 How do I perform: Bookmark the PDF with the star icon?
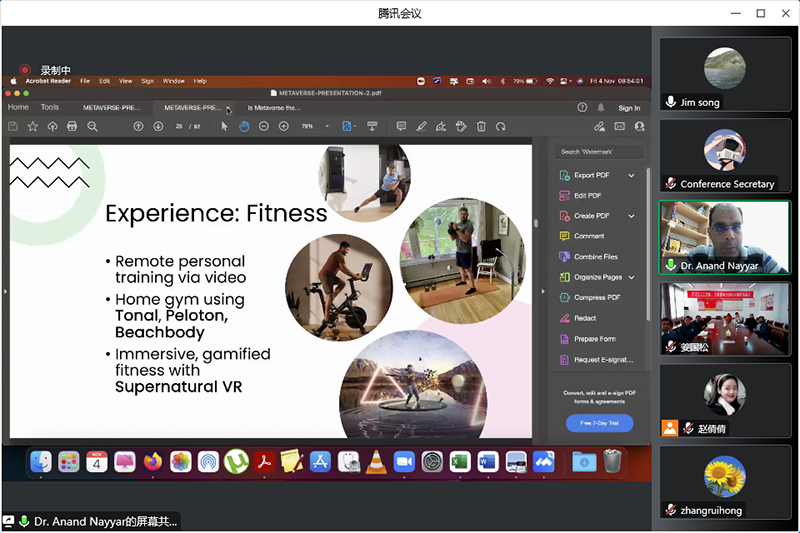tap(33, 126)
